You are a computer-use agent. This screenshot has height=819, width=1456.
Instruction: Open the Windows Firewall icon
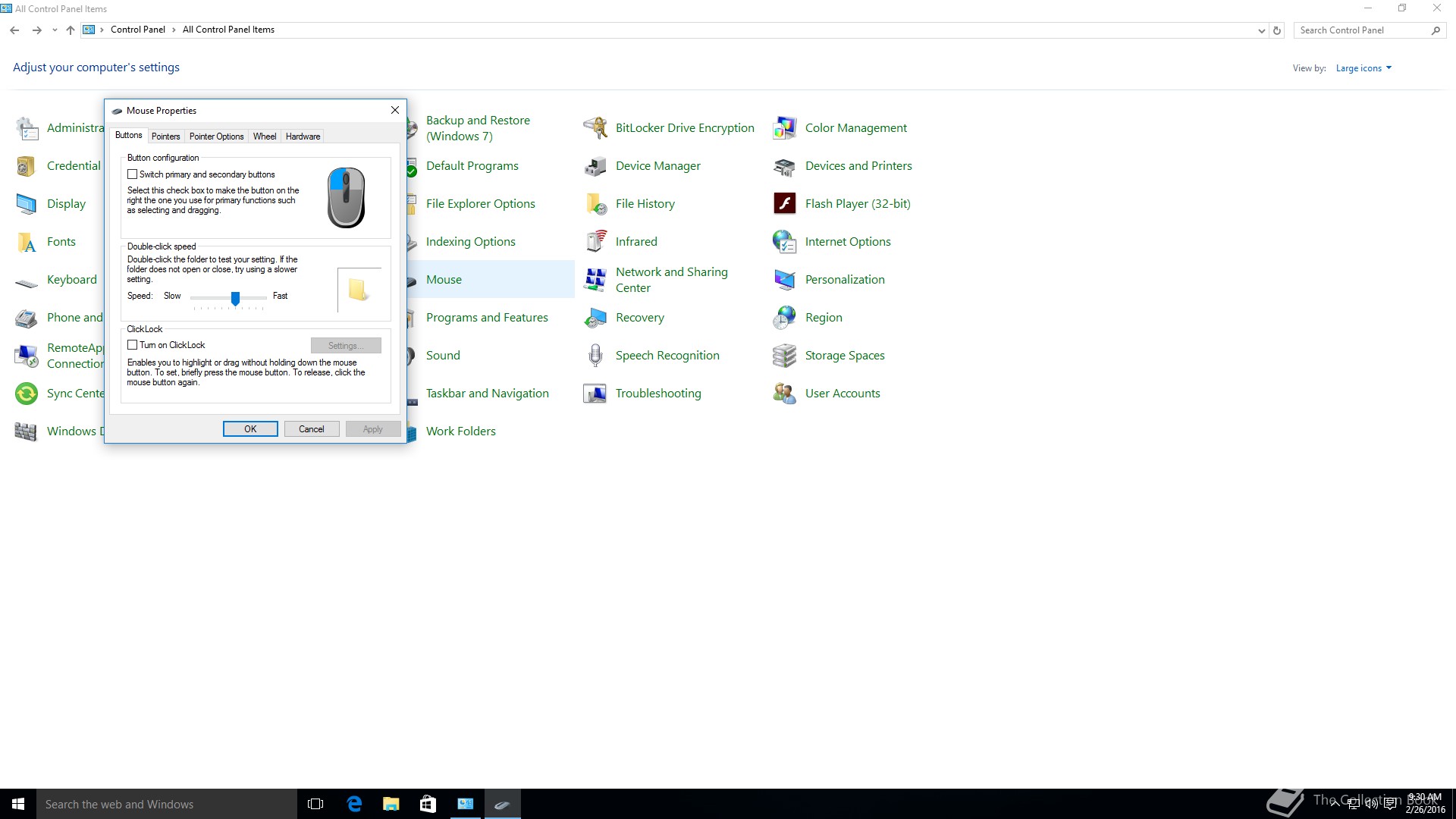tap(27, 431)
